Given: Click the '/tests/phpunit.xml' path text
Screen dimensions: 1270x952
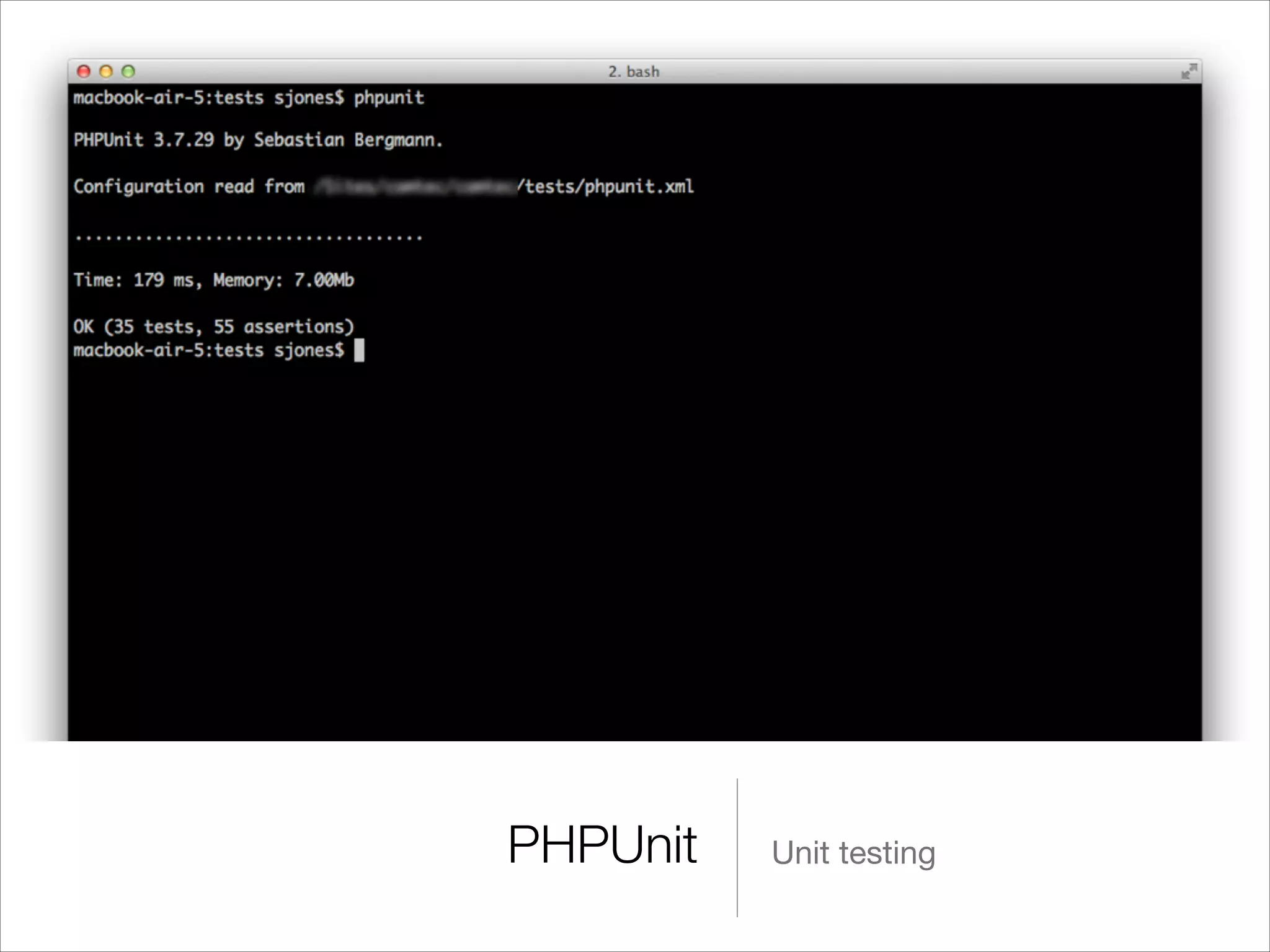Looking at the screenshot, I should click(x=606, y=187).
